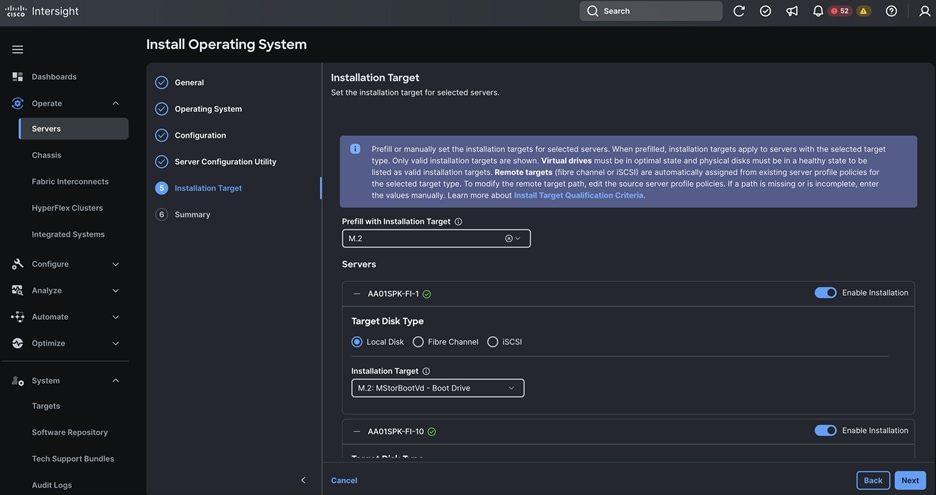Expand the Analyze menu chevron
Viewport: 936px width, 495px height.
coord(116,291)
